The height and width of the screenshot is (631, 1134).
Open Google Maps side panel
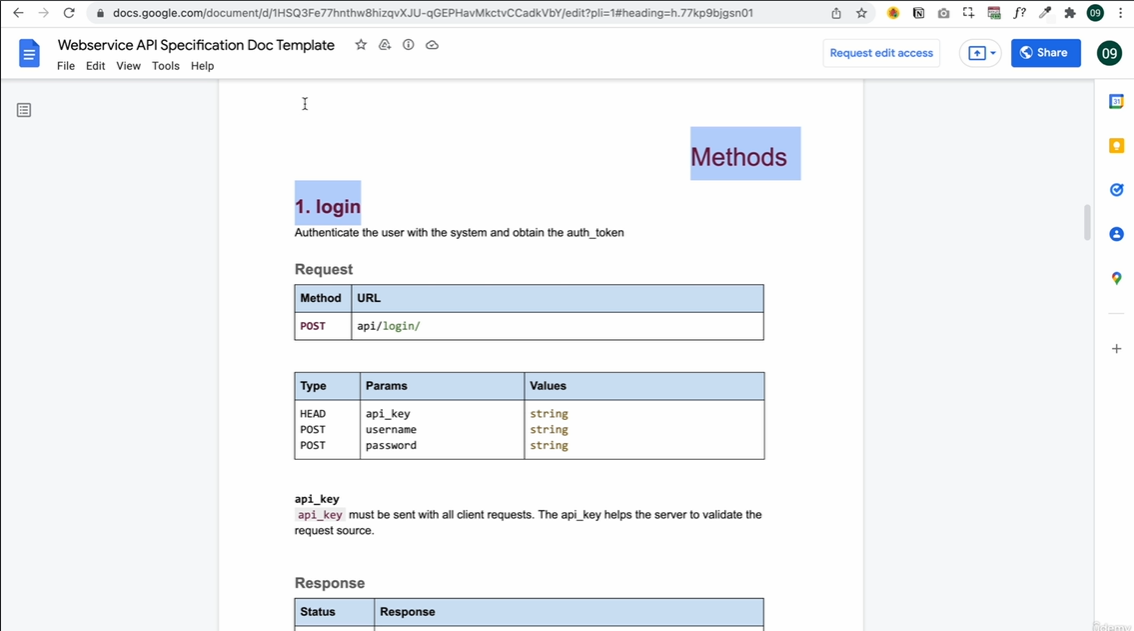coord(1117,278)
